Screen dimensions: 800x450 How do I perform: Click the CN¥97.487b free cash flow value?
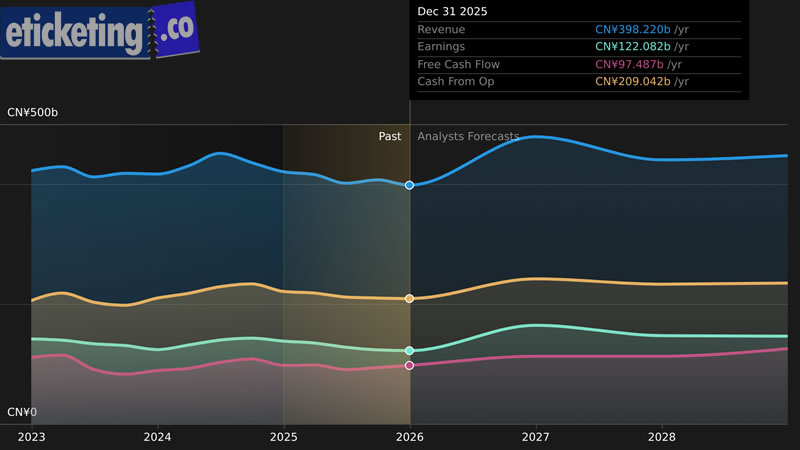tap(629, 64)
